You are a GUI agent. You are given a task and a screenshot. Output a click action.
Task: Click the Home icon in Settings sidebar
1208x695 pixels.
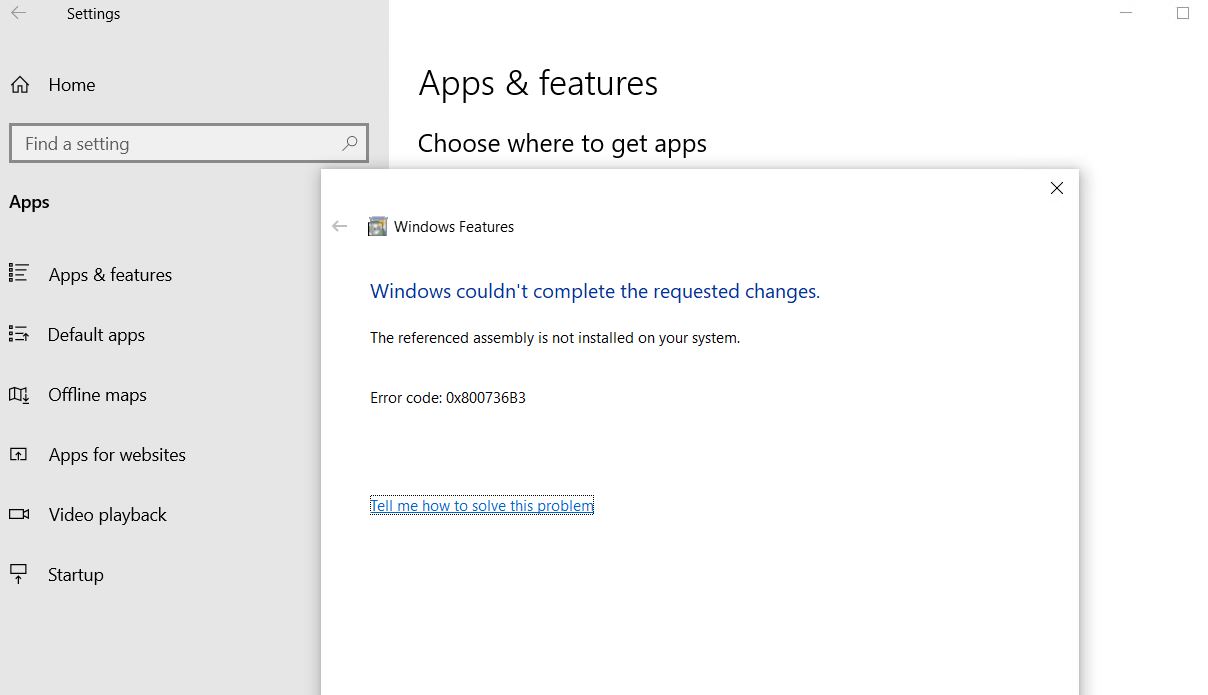pos(20,85)
